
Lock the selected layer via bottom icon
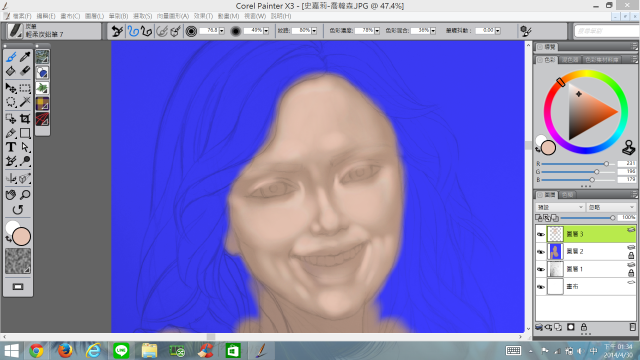click(x=584, y=327)
